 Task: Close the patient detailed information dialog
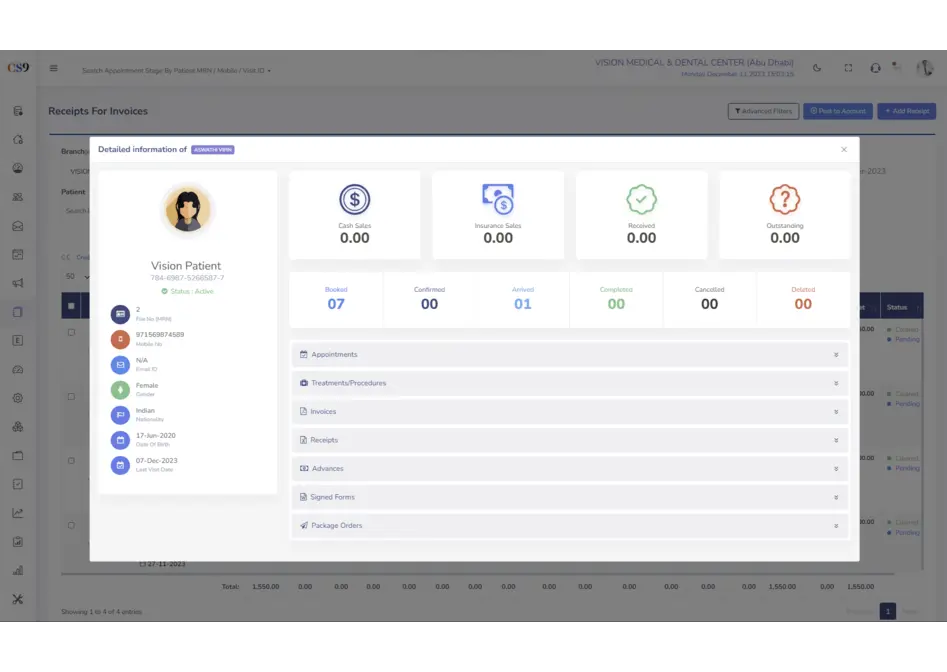[843, 150]
